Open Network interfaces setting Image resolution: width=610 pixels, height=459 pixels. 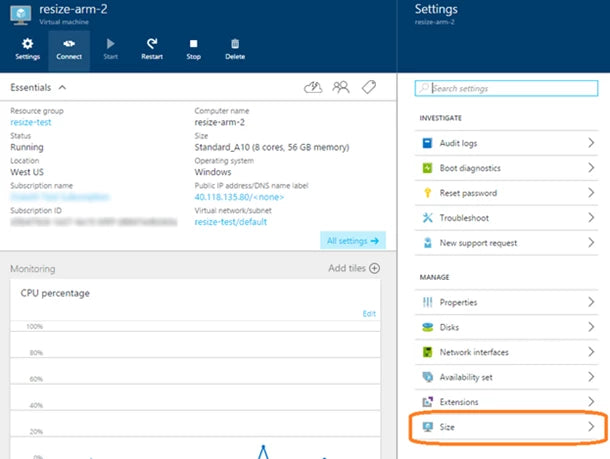pos(507,352)
